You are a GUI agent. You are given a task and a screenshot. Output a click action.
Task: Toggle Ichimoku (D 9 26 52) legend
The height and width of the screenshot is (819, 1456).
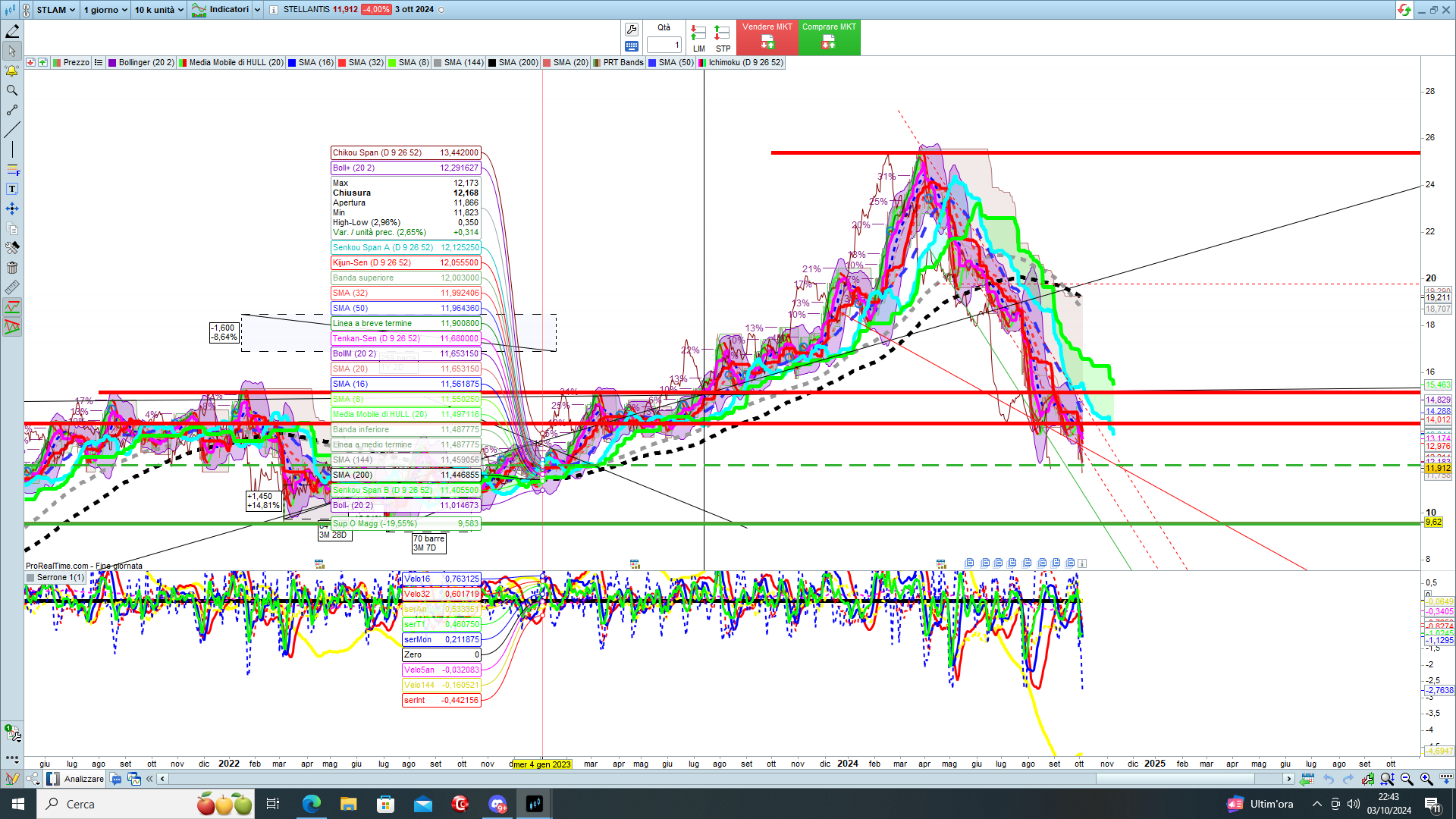(x=741, y=63)
